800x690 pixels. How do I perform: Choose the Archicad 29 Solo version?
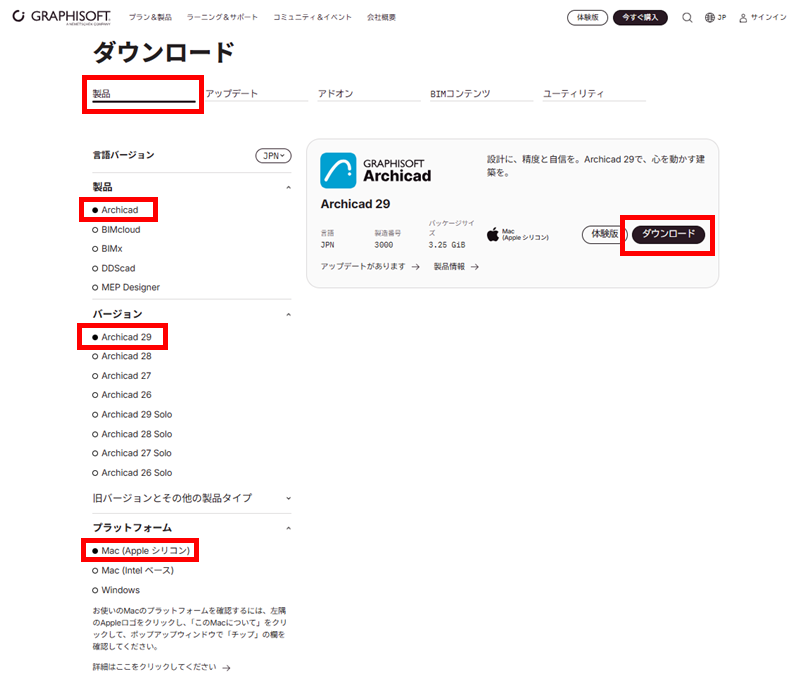tap(132, 414)
